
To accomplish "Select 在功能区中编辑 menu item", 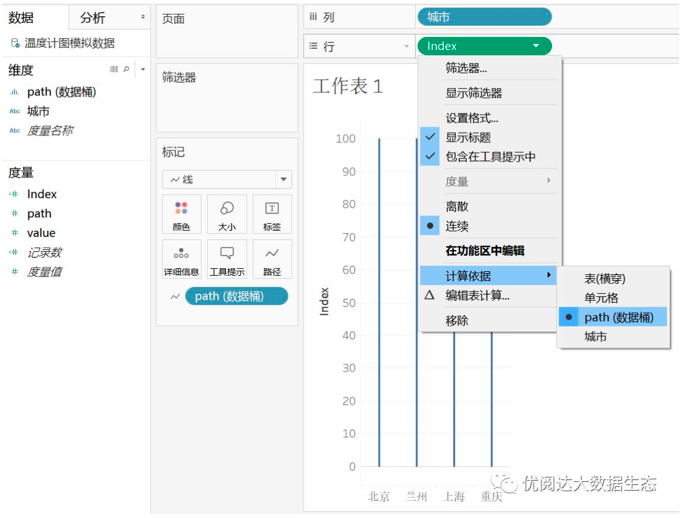I will pyautogui.click(x=485, y=250).
